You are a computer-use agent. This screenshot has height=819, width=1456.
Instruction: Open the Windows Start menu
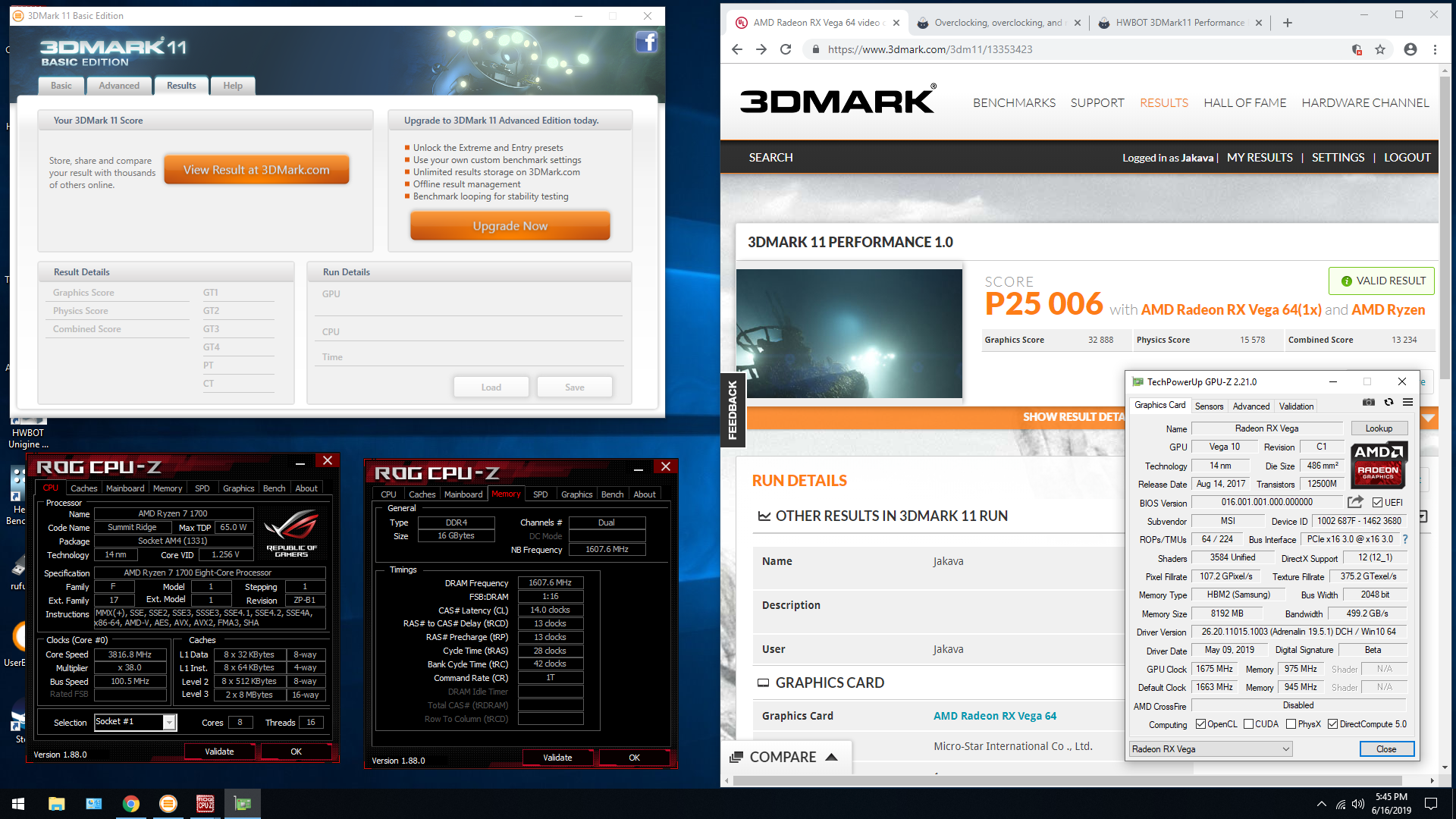coord(18,804)
